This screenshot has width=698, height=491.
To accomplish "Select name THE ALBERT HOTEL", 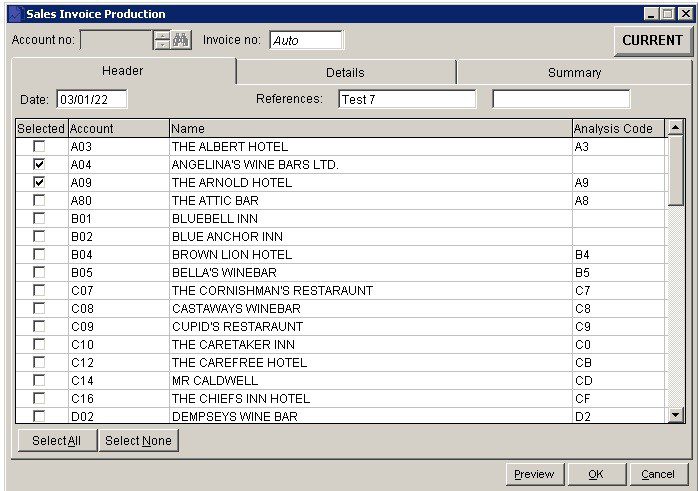I will (x=230, y=146).
